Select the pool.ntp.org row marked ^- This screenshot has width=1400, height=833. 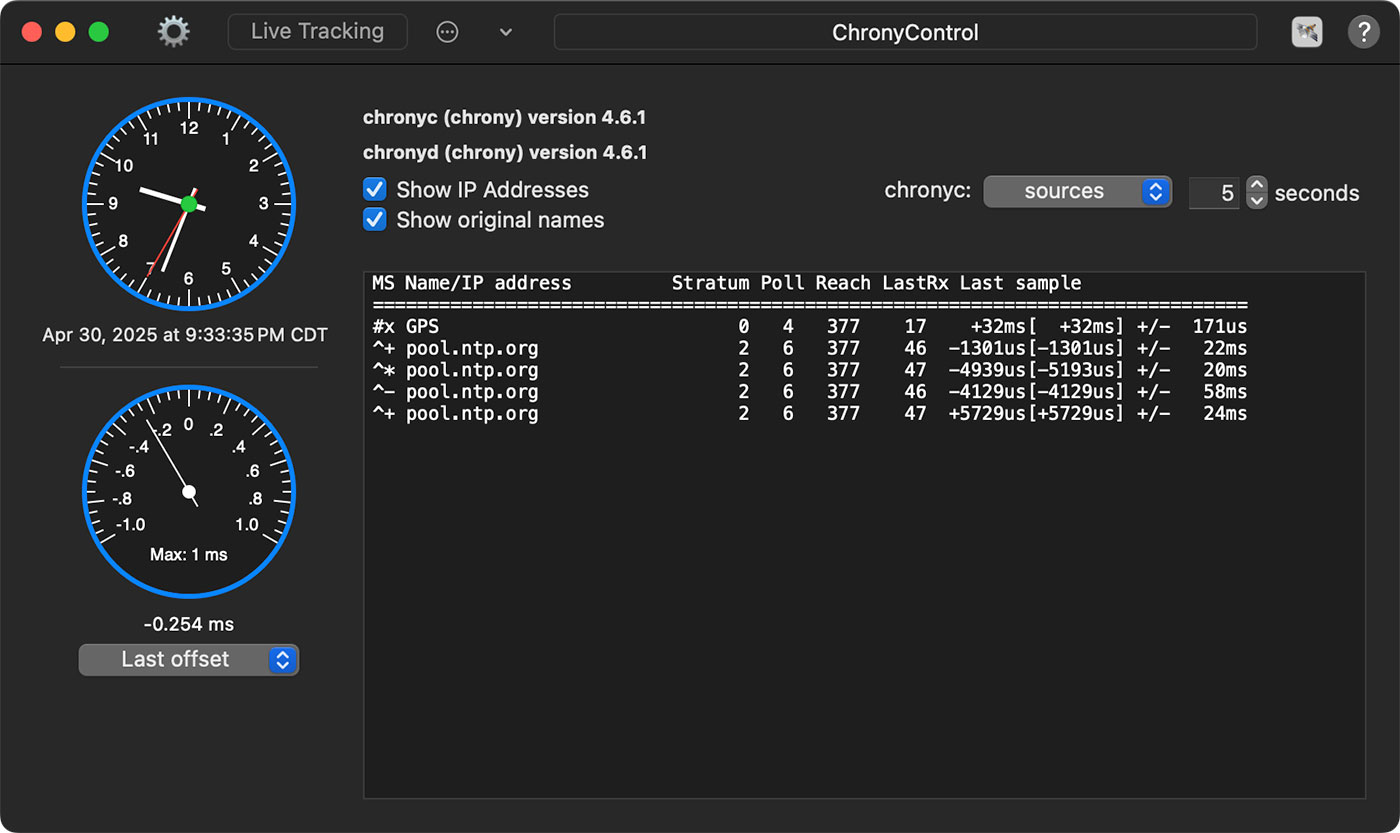coord(810,392)
